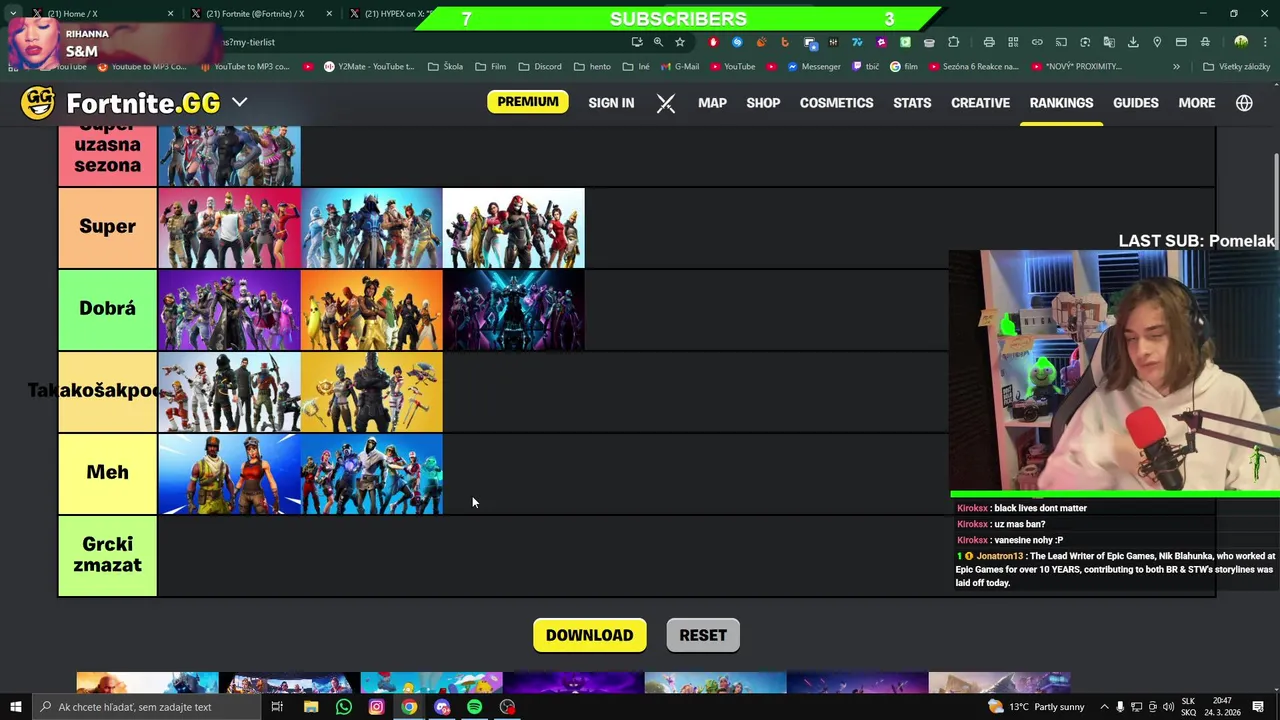Click the QR code icon in toolbar
1280x720 pixels.
1013,42
